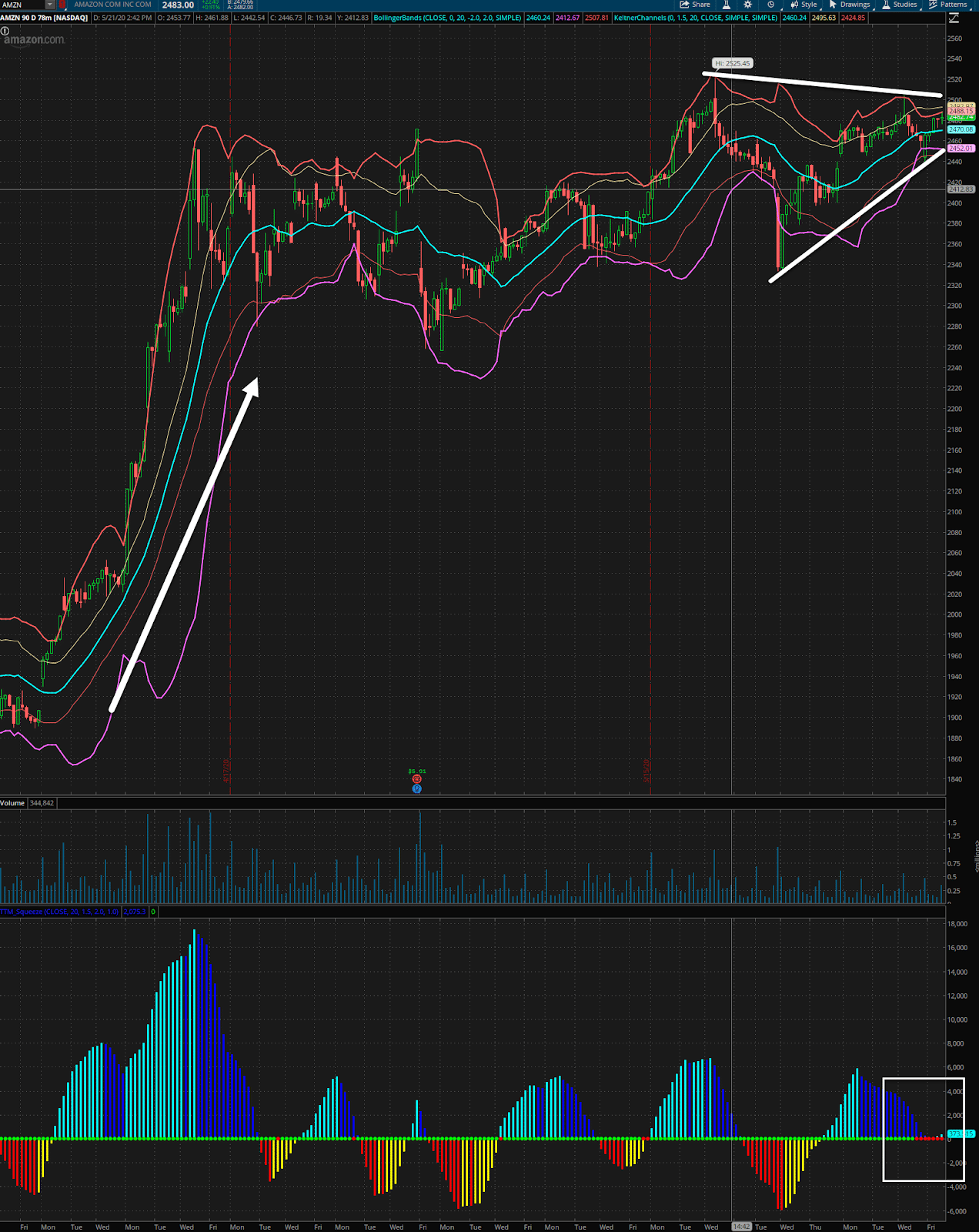Open the Style menu
Screen dimensions: 979x1232
[804, 5]
